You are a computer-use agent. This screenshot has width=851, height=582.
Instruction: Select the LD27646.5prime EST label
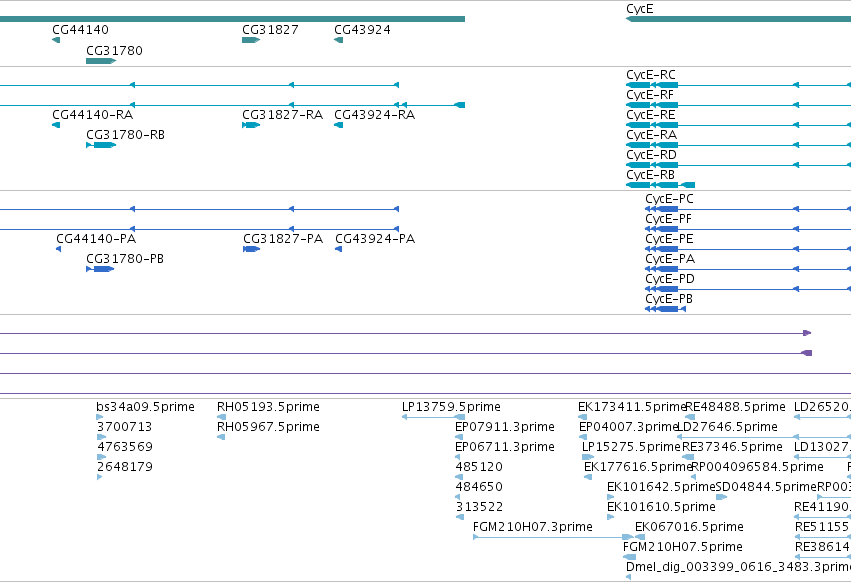pos(728,427)
